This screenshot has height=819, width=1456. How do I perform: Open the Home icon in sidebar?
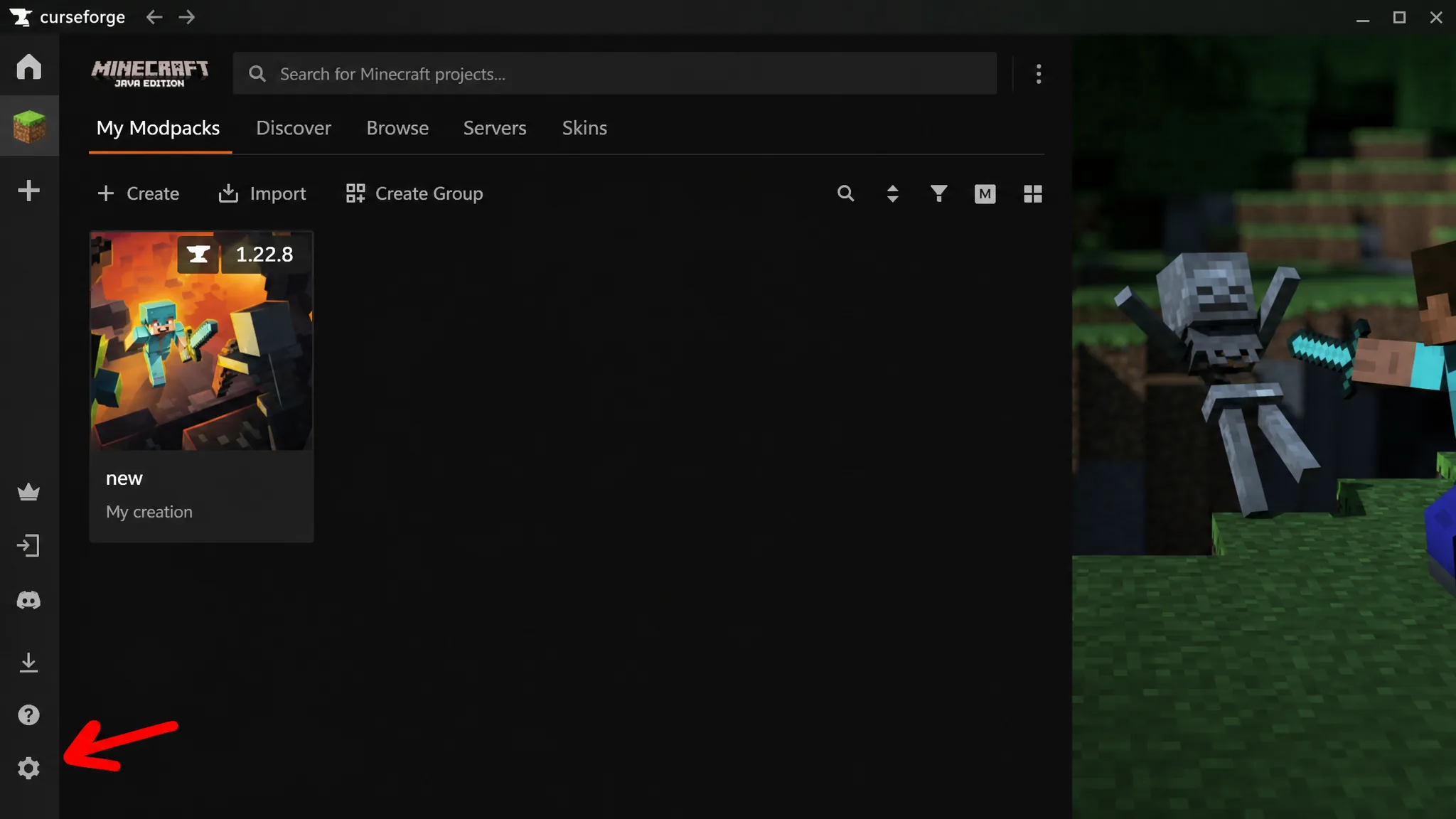(29, 67)
